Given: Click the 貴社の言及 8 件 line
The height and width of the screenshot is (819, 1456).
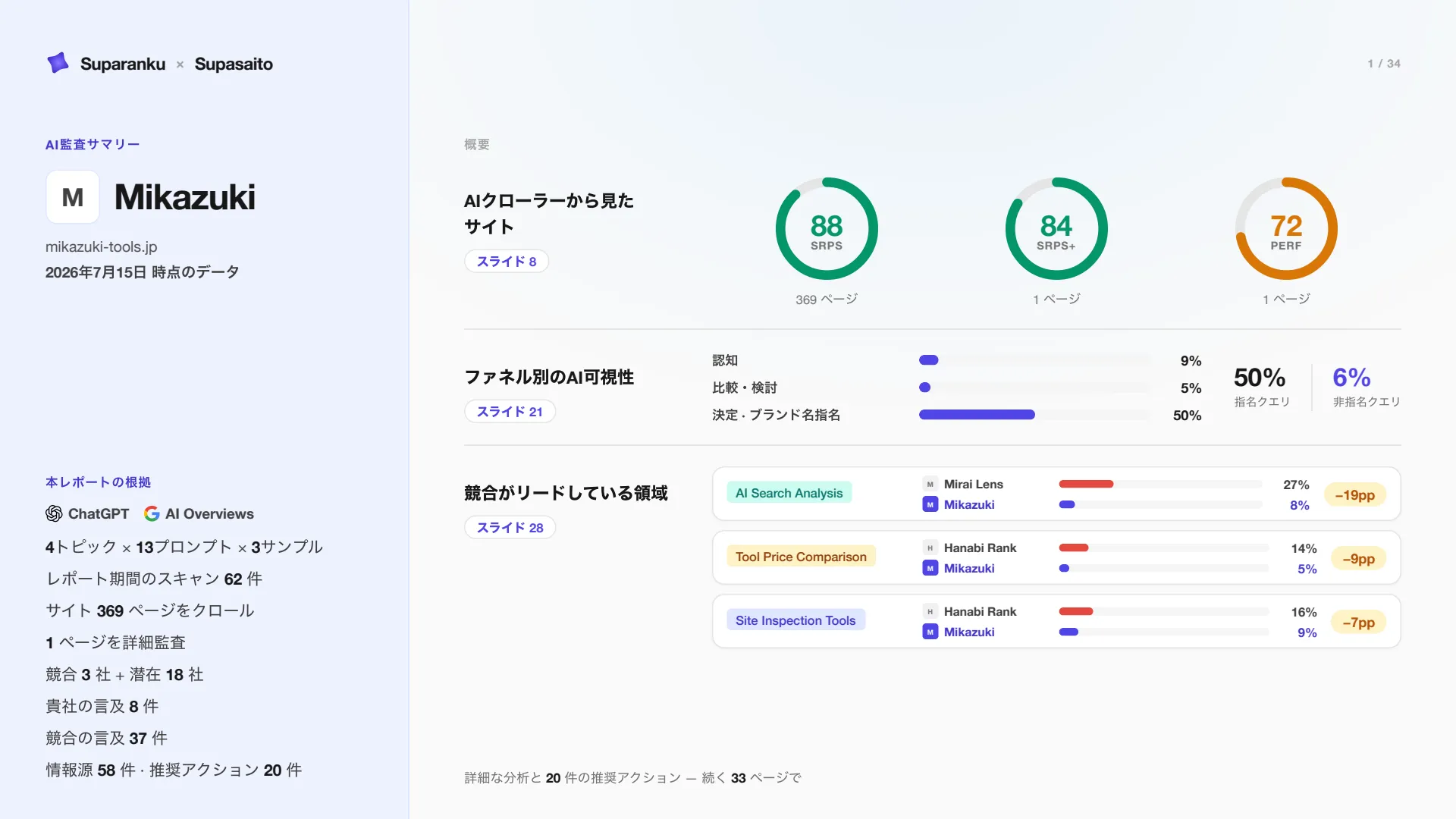Looking at the screenshot, I should pos(102,706).
